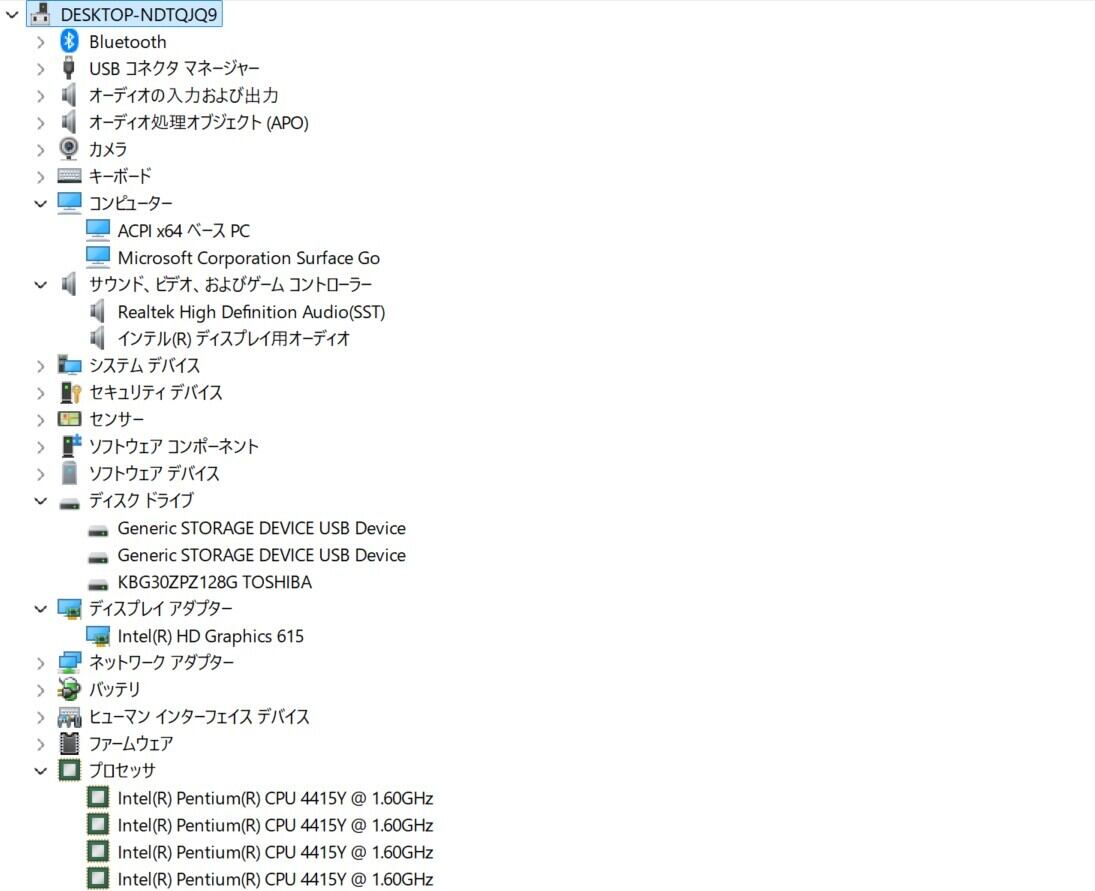
Task: Click the Bluetooth category icon
Action: point(68,41)
